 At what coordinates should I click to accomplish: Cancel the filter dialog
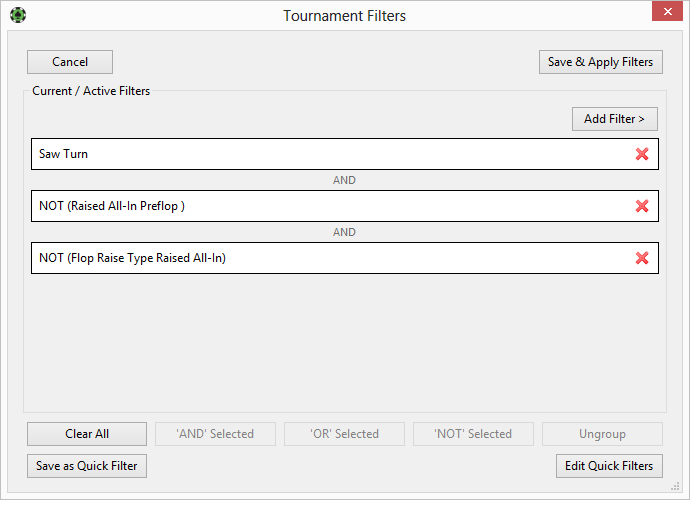coord(70,62)
